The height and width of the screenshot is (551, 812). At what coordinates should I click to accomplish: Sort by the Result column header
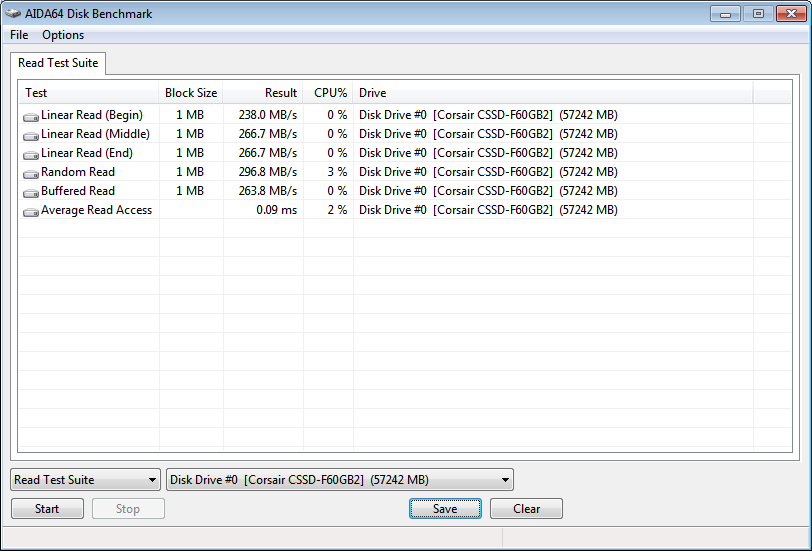coord(263,93)
